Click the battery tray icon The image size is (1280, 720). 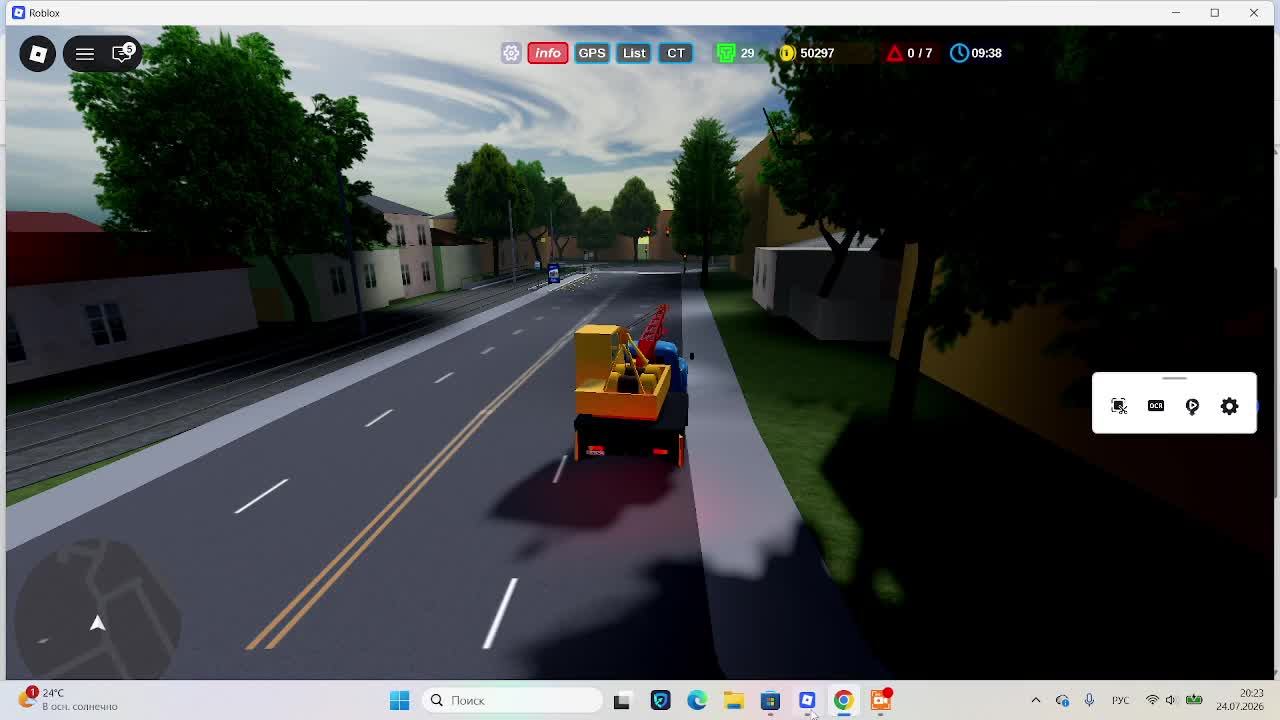1194,700
